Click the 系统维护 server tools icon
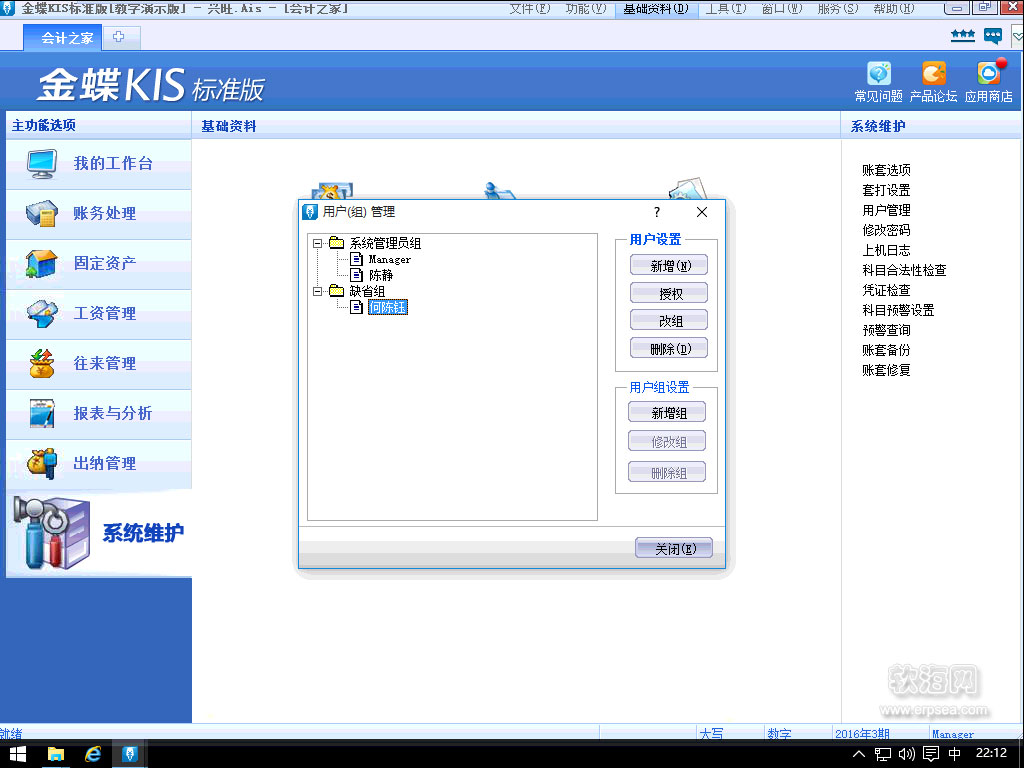 (x=51, y=533)
